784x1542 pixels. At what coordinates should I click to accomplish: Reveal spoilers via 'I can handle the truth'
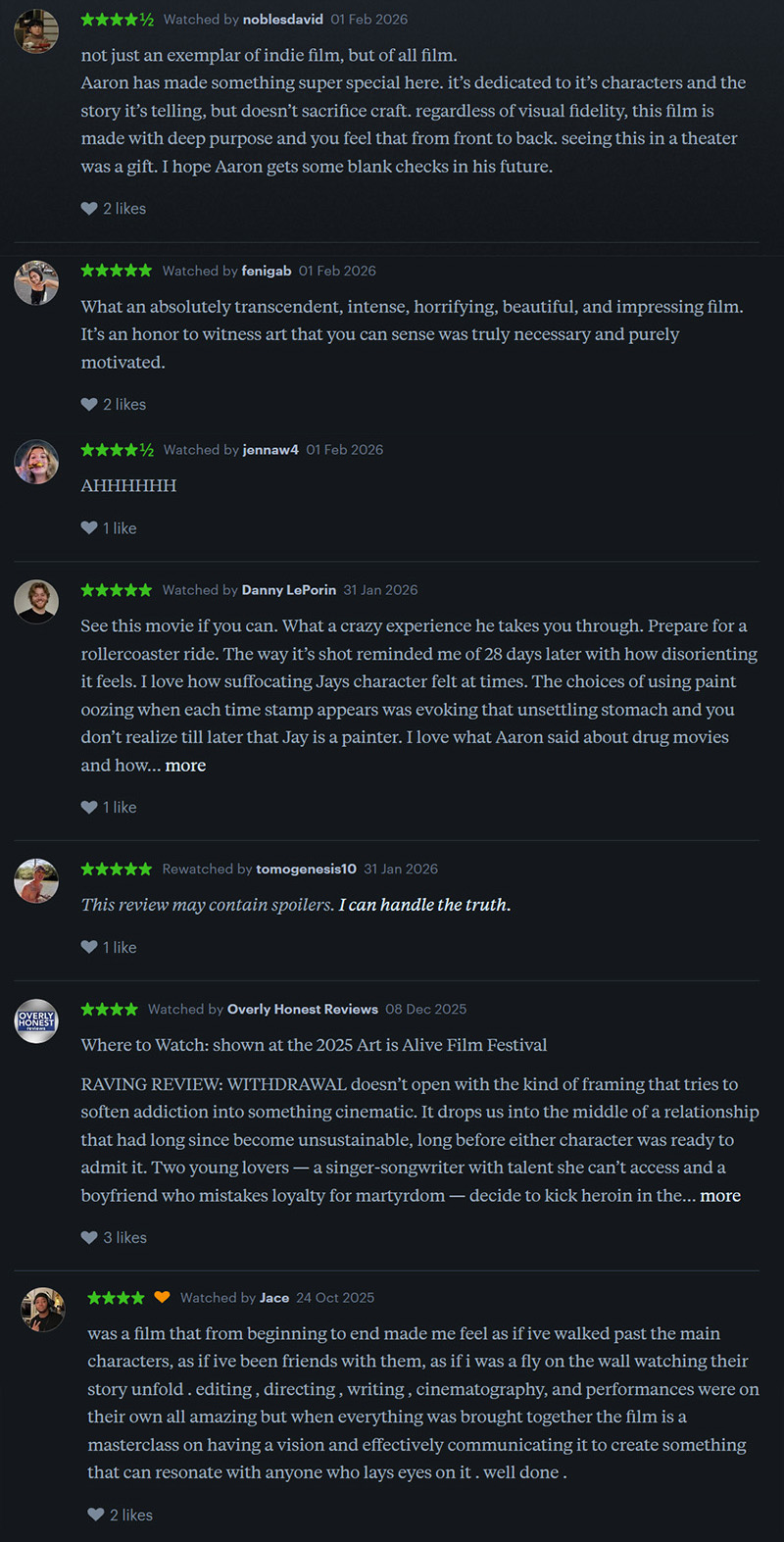[424, 905]
